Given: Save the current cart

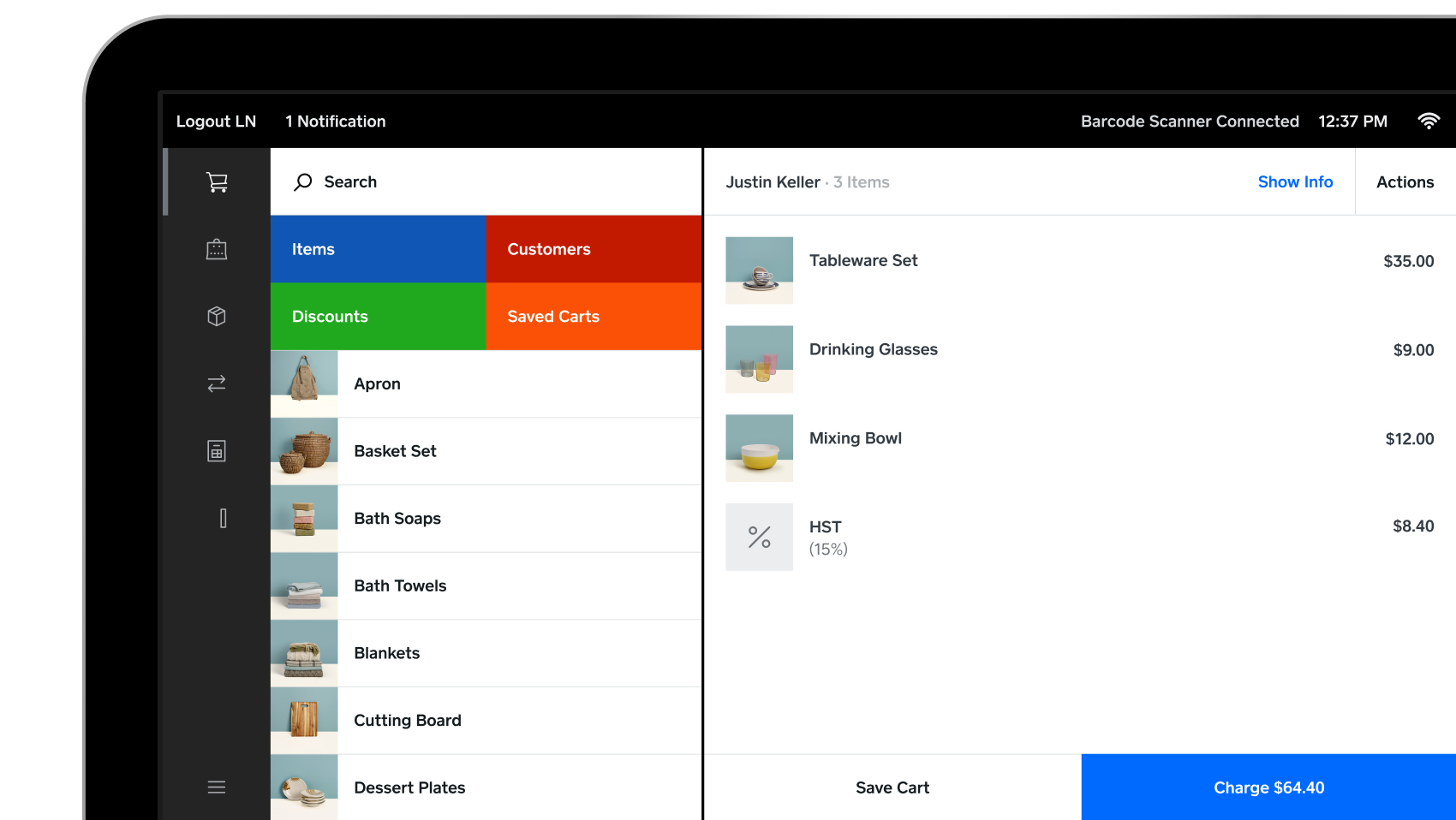Looking at the screenshot, I should click(892, 787).
